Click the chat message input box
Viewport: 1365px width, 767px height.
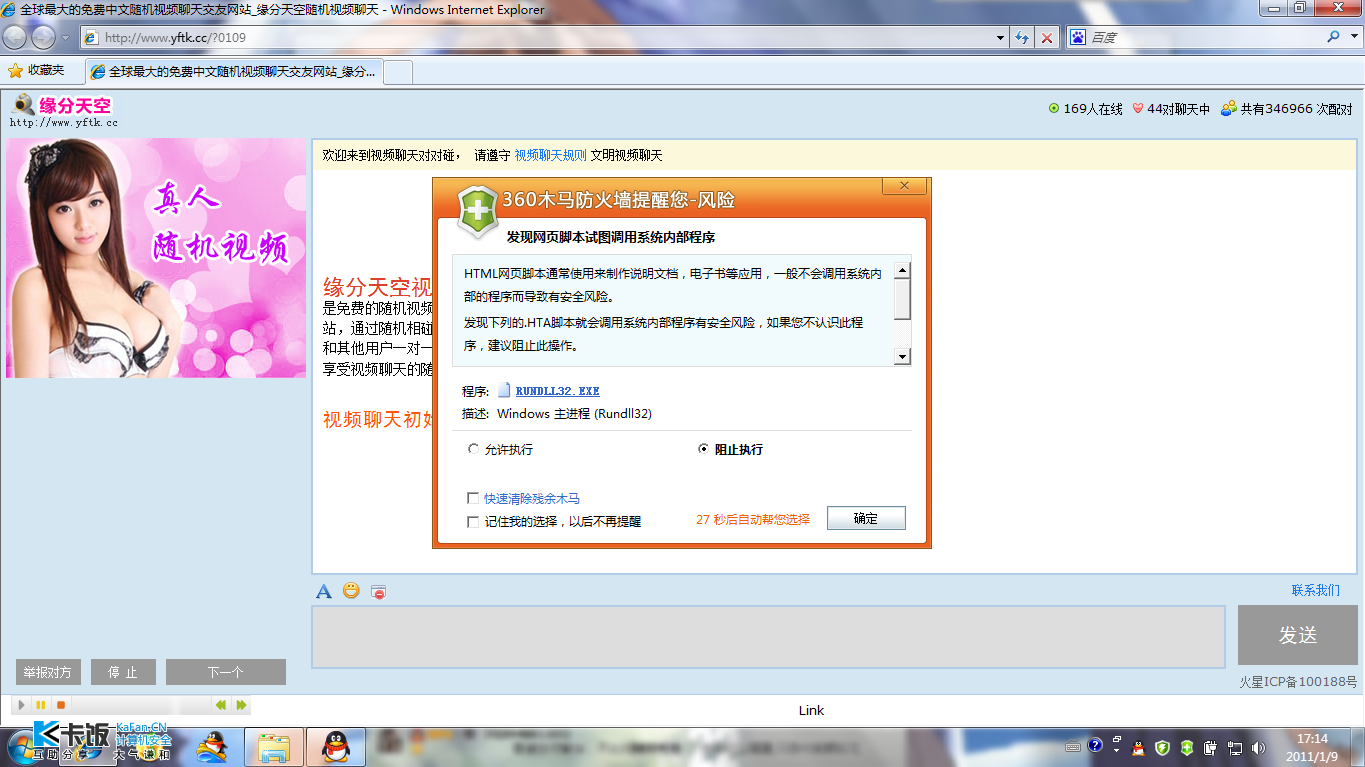click(x=768, y=636)
